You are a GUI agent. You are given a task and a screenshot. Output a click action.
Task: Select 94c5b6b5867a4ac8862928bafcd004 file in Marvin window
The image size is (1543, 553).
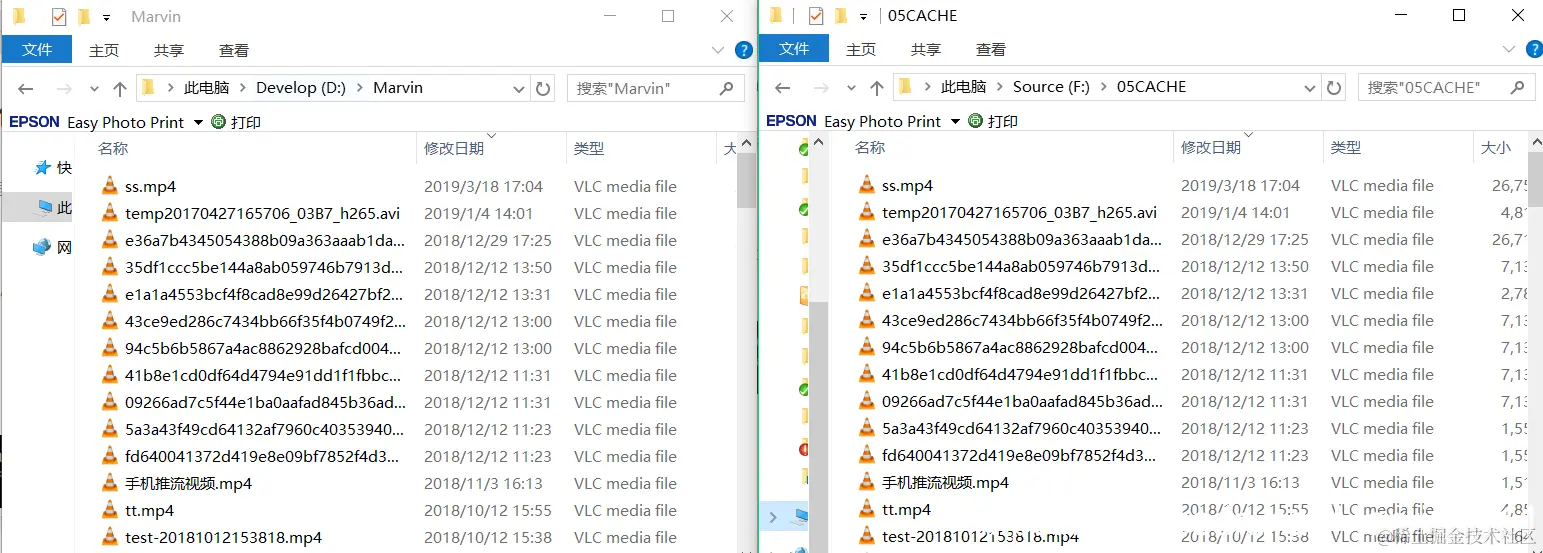tap(265, 348)
